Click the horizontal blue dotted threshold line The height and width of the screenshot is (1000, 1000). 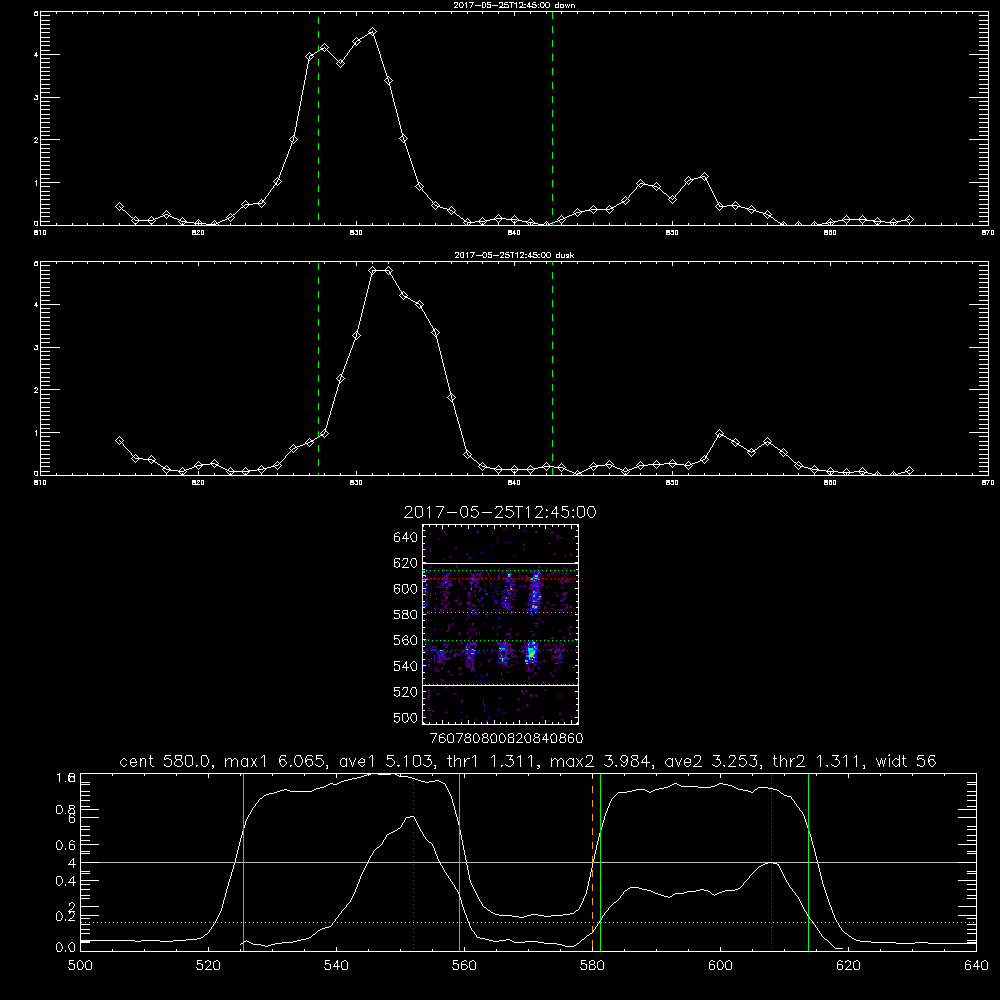coord(528,922)
